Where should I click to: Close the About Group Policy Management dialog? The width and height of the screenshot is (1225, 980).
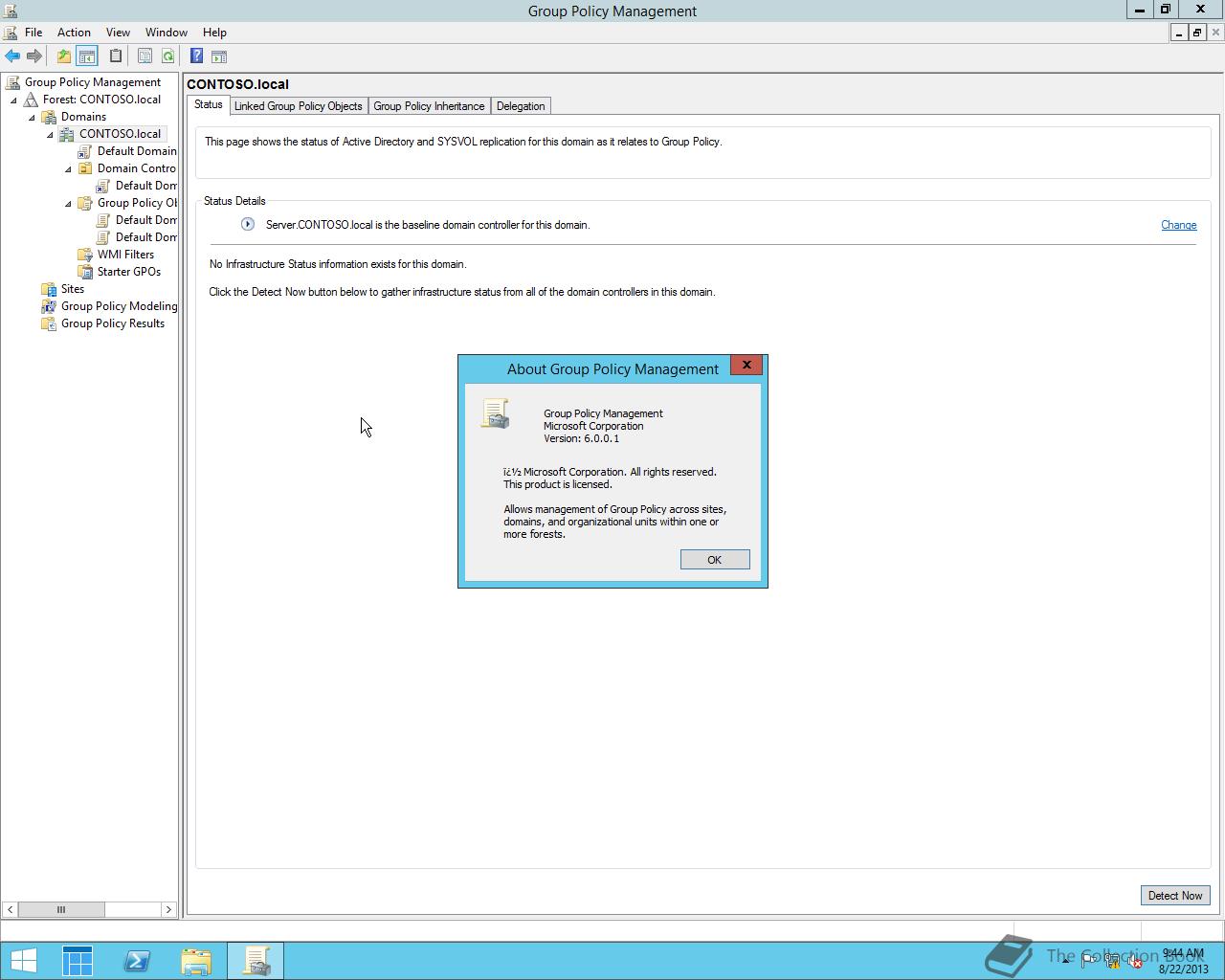point(746,365)
